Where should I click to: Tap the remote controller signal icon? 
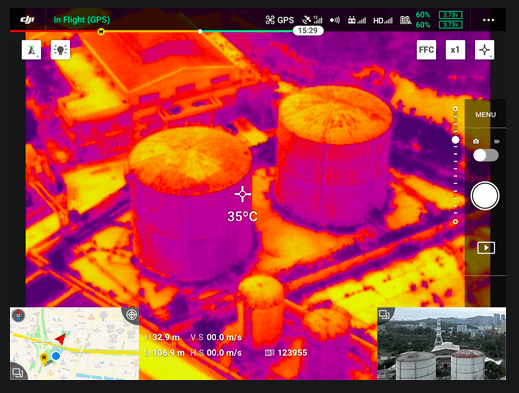point(357,20)
